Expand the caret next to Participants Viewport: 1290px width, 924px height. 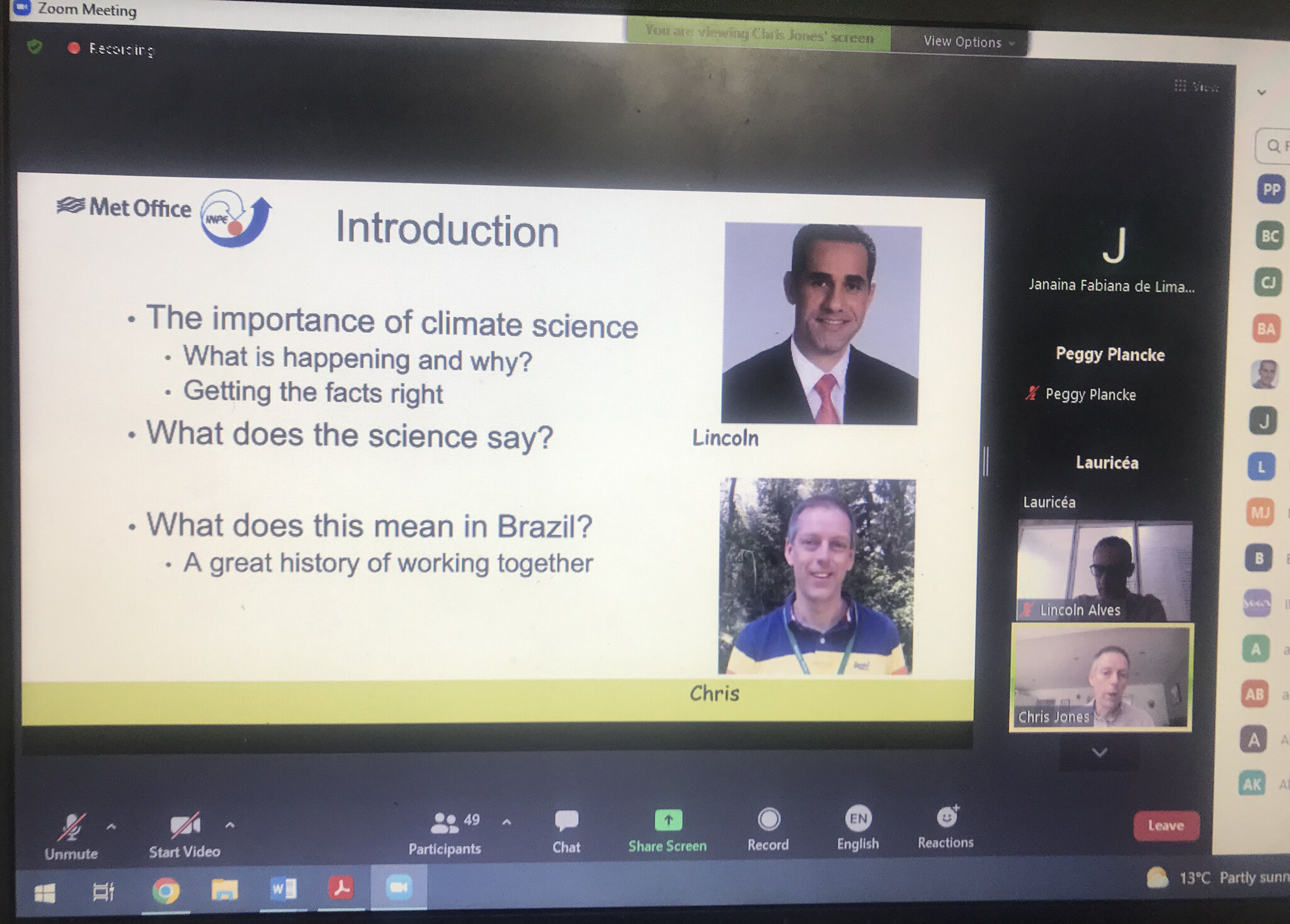coord(506,822)
